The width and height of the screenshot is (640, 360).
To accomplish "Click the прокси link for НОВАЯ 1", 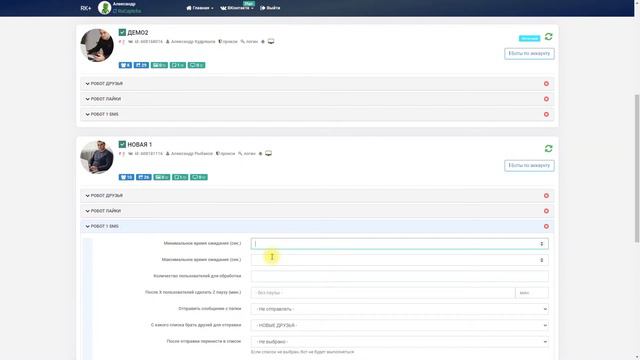I will (x=226, y=153).
